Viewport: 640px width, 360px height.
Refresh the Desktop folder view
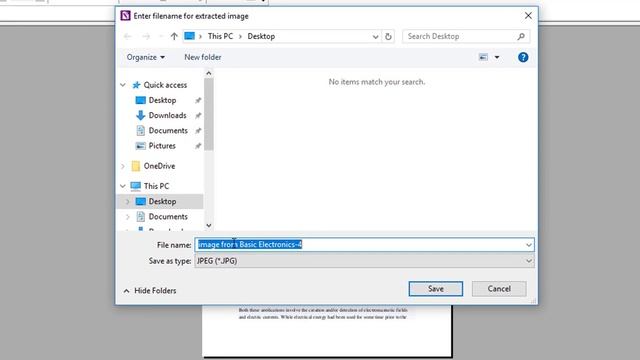pos(388,37)
